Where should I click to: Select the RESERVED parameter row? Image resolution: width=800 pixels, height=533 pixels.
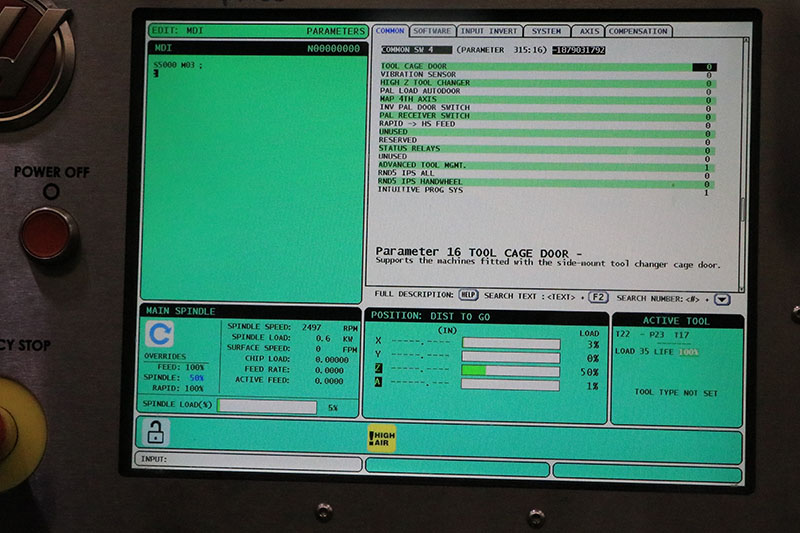(546, 141)
